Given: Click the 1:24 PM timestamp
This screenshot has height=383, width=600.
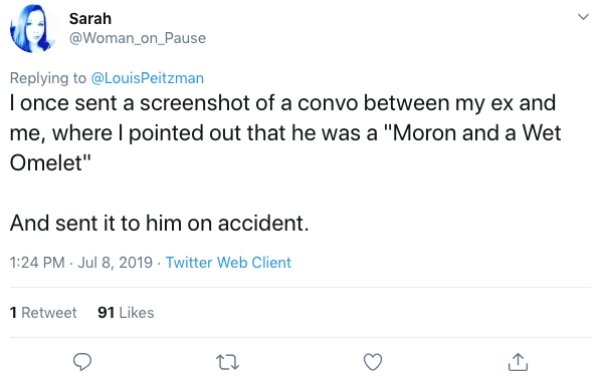Looking at the screenshot, I should coord(37,262).
